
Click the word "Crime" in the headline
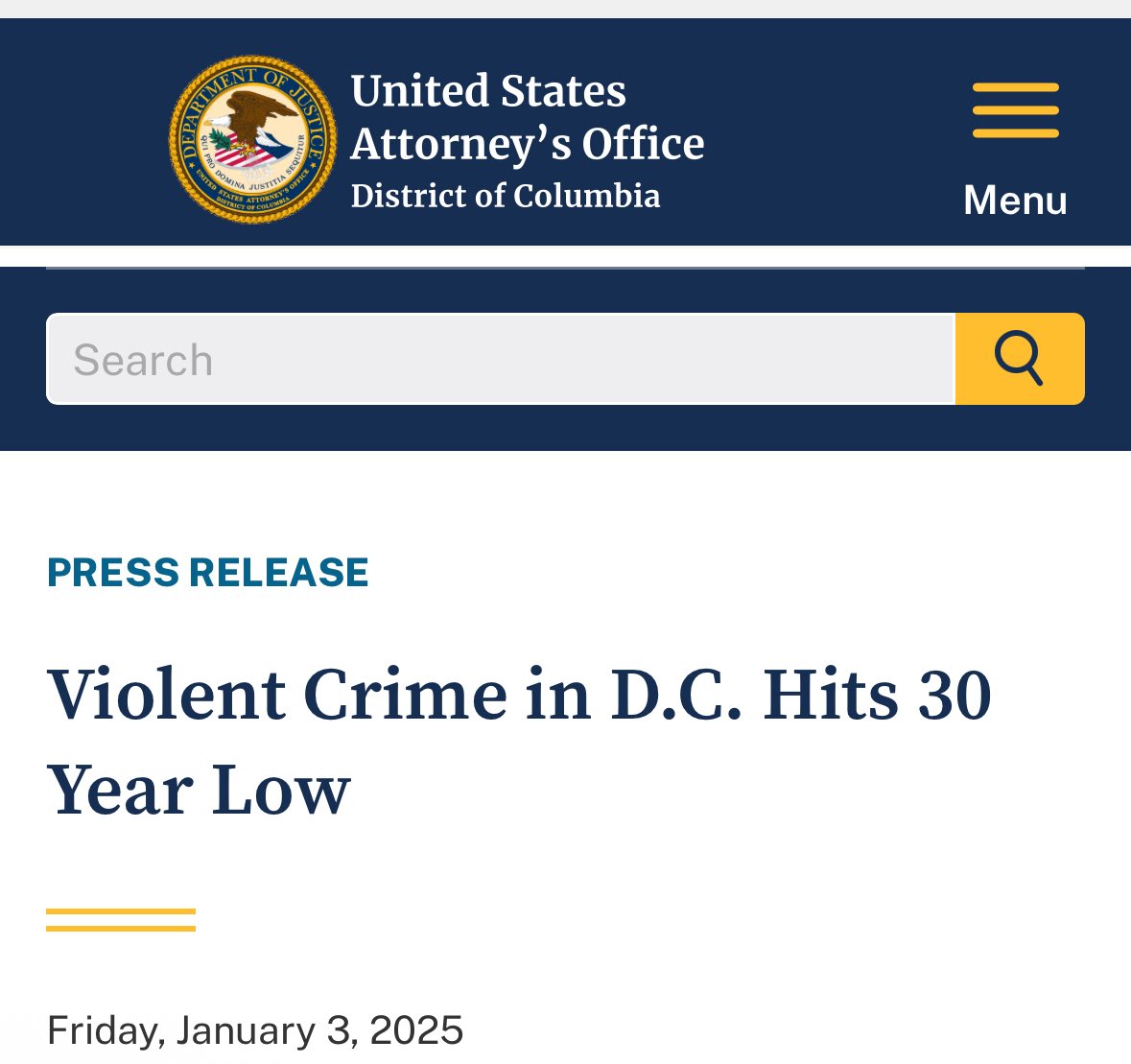click(406, 695)
